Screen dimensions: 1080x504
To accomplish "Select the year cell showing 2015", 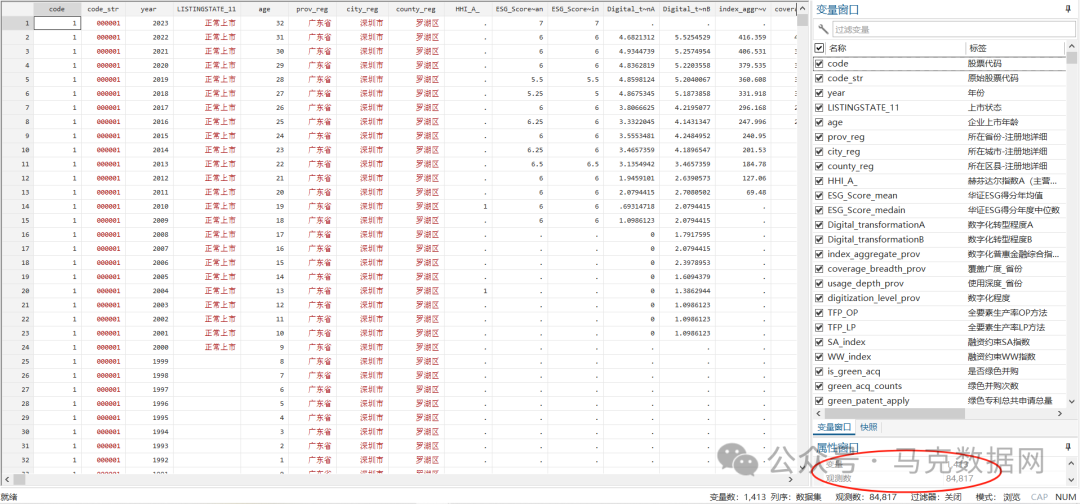I will 148,136.
